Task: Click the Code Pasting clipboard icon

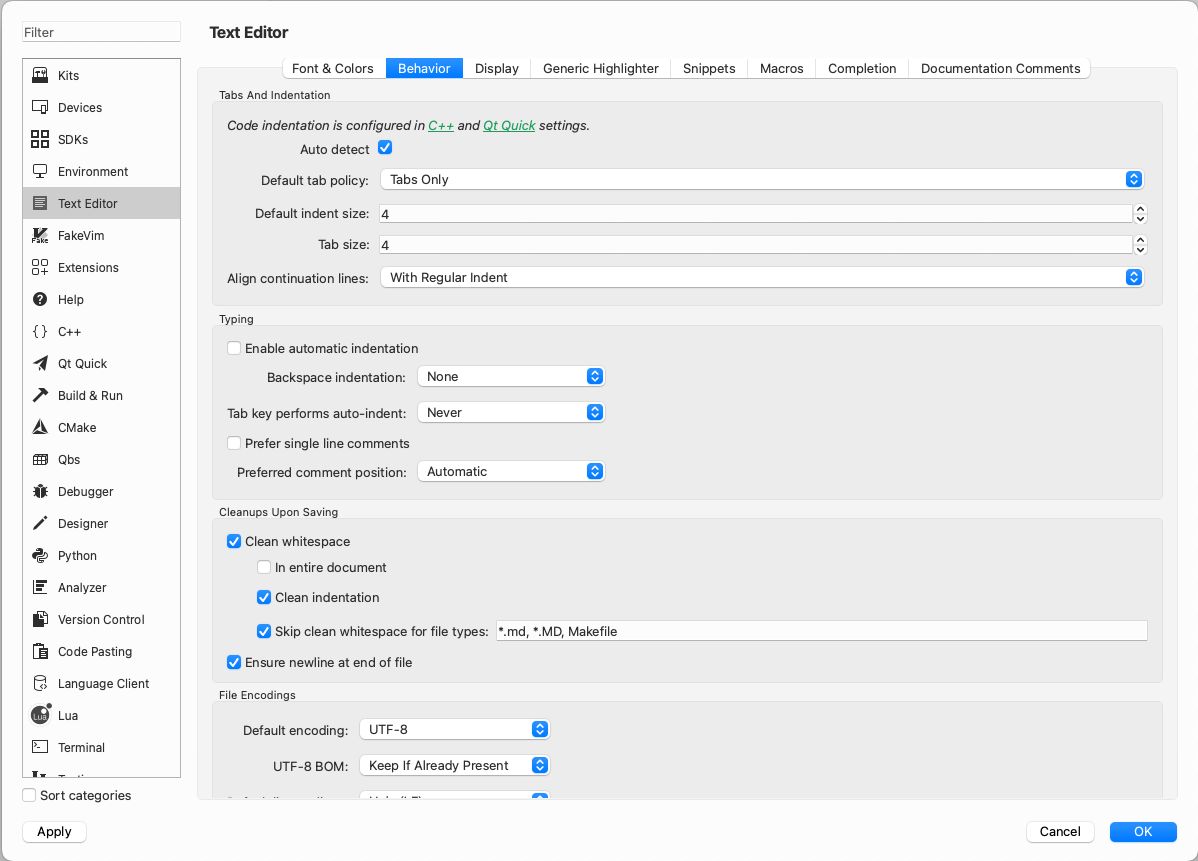Action: 40,652
